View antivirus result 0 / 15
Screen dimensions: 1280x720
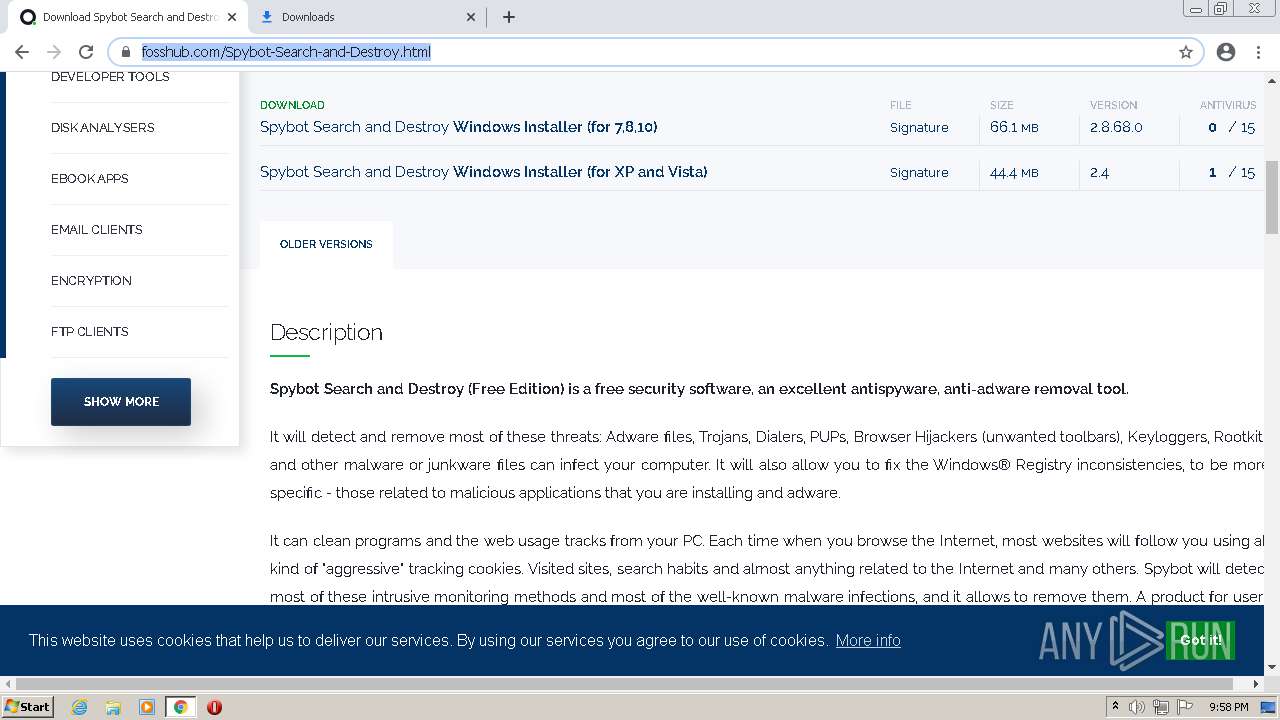click(x=1231, y=127)
